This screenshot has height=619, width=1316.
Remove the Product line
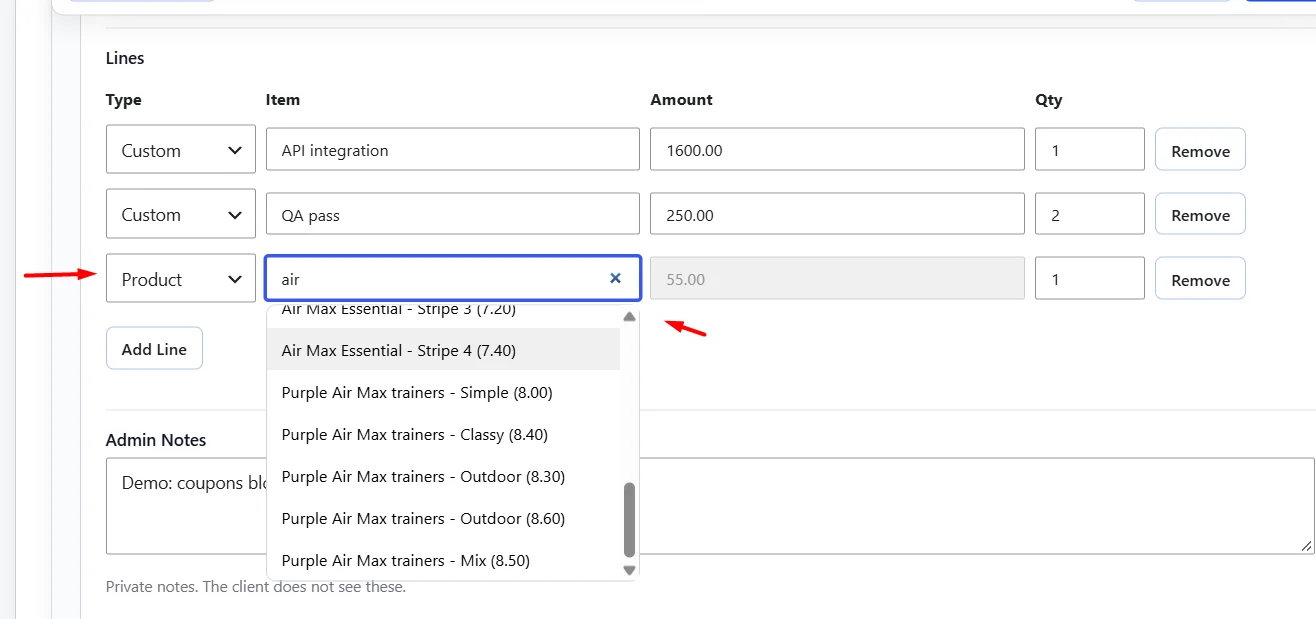coord(1200,279)
